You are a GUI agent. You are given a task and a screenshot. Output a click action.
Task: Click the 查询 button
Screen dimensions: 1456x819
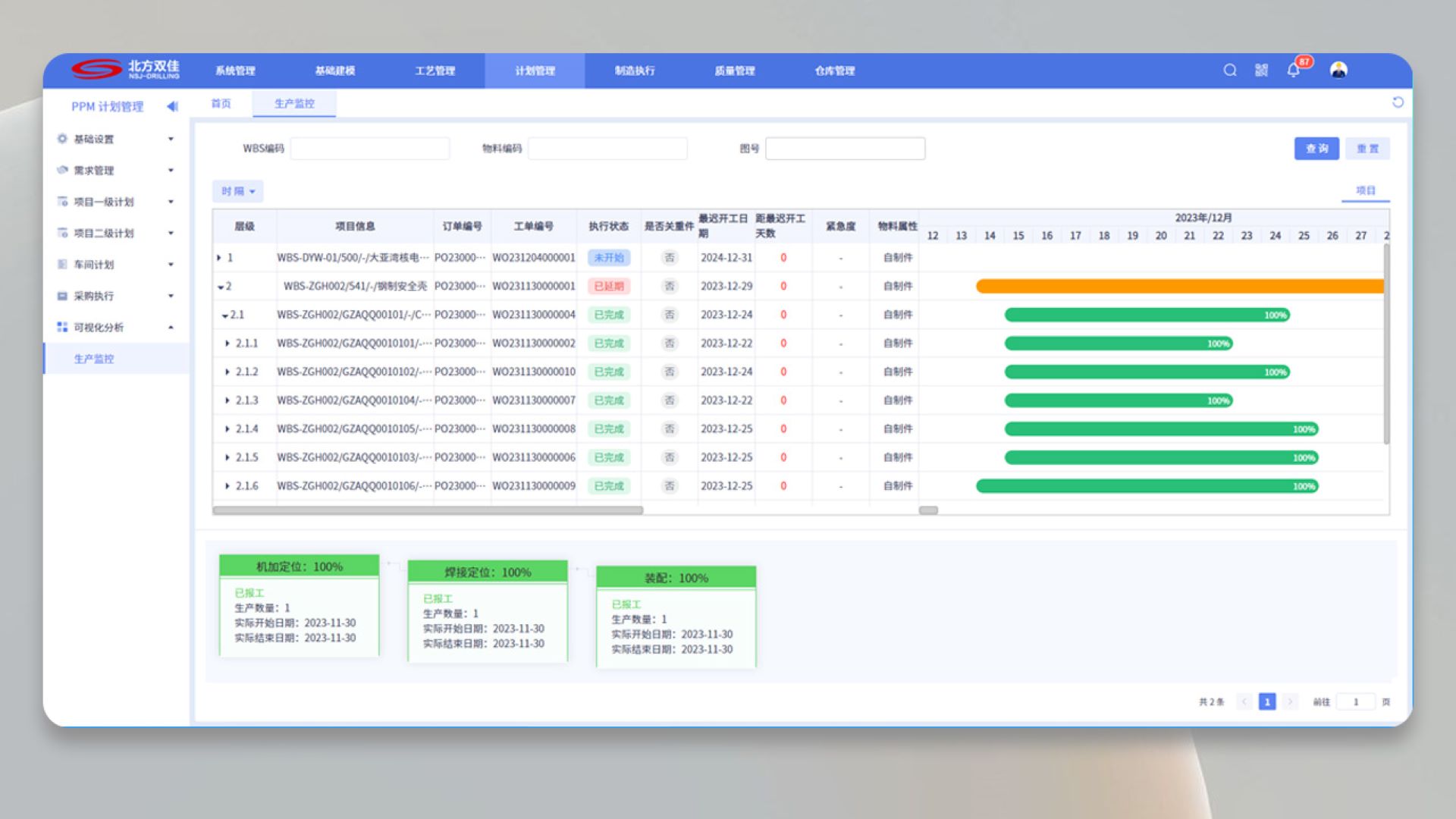(x=1316, y=149)
